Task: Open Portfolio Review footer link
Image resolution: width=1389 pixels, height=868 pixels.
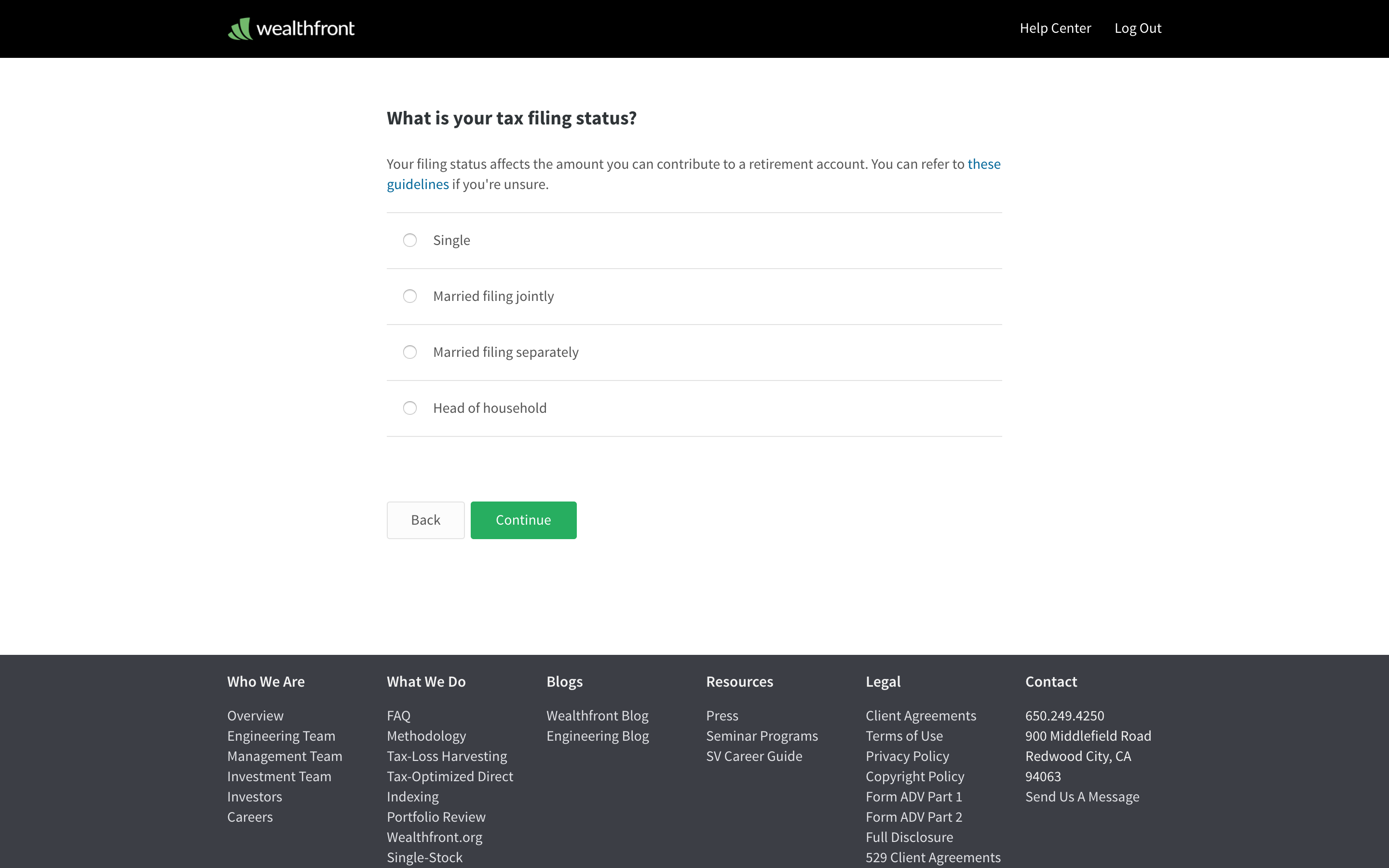Action: point(436,817)
